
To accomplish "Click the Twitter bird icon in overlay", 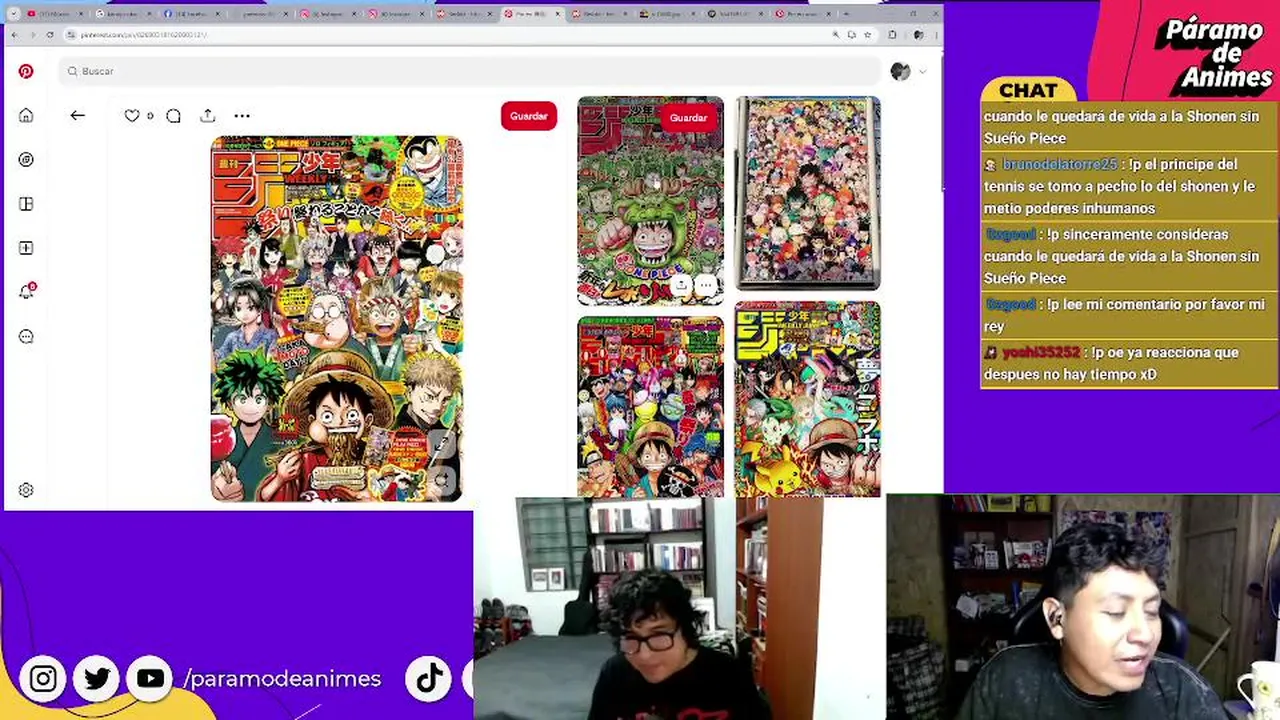I will pyautogui.click(x=97, y=679).
